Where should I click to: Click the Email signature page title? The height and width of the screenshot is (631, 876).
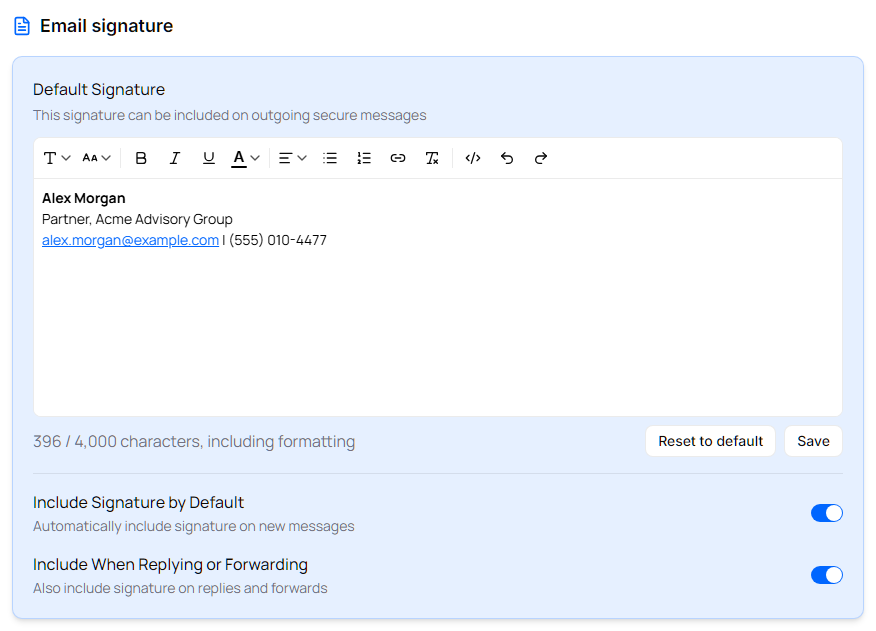(x=106, y=26)
